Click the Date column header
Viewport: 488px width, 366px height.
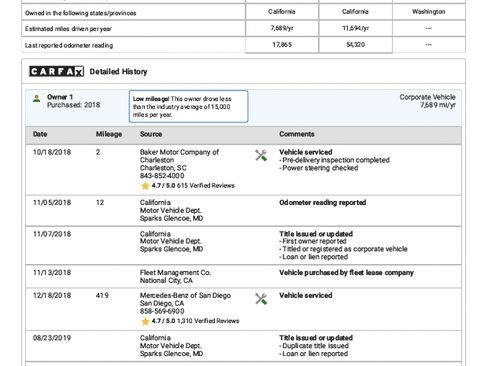pos(40,134)
